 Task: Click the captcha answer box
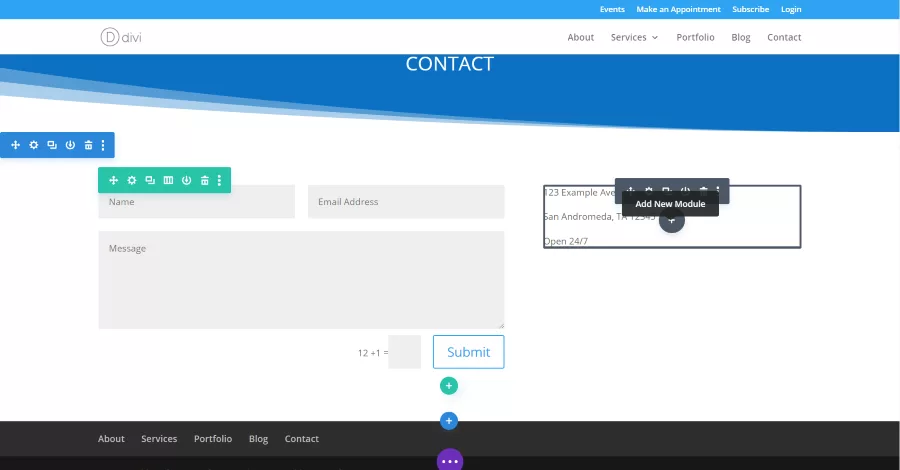click(405, 352)
